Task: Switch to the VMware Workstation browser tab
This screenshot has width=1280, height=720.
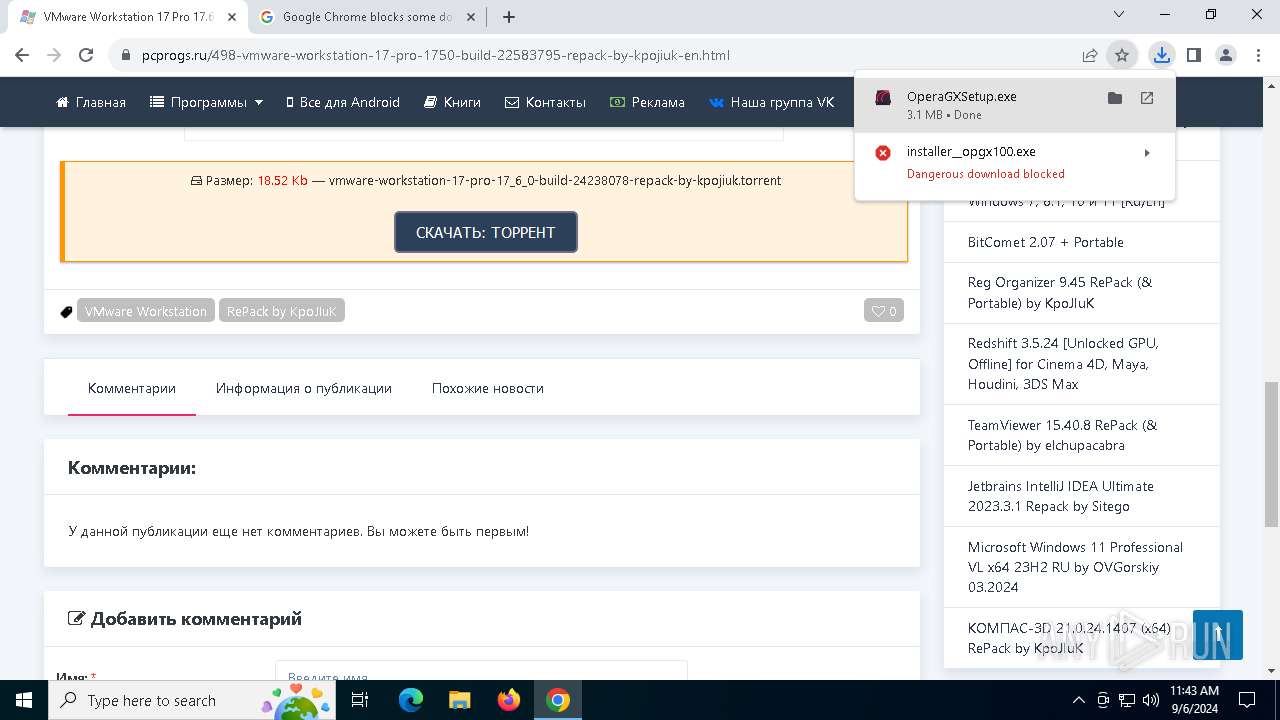Action: (127, 17)
